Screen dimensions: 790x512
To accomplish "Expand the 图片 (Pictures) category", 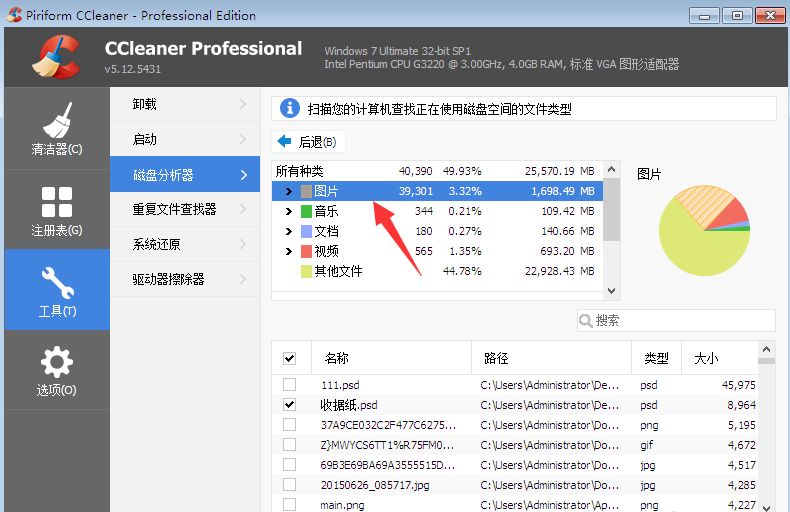I will tap(289, 191).
